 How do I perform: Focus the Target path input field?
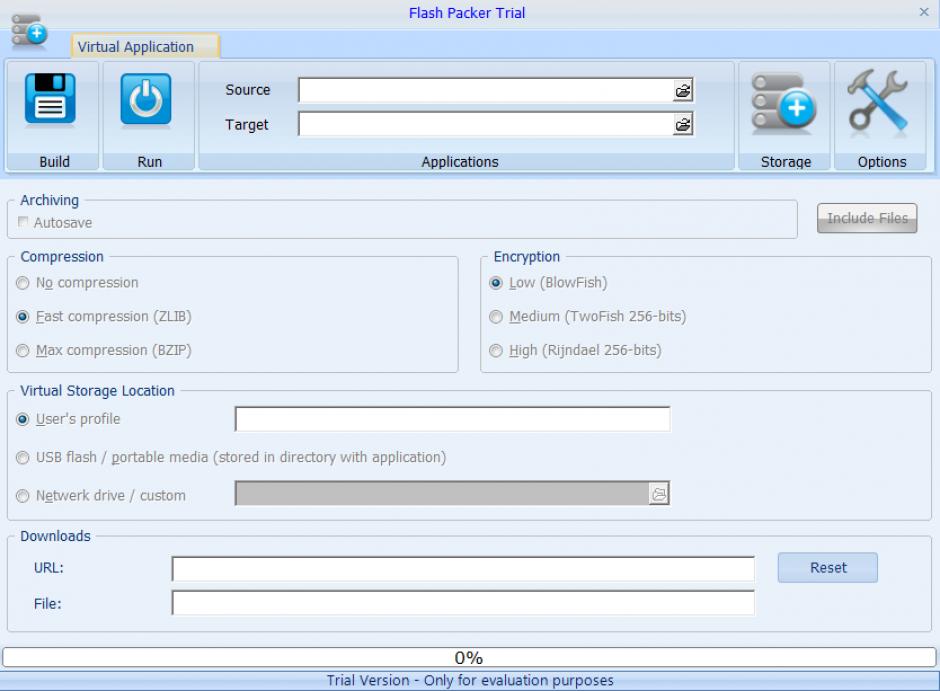(486, 125)
